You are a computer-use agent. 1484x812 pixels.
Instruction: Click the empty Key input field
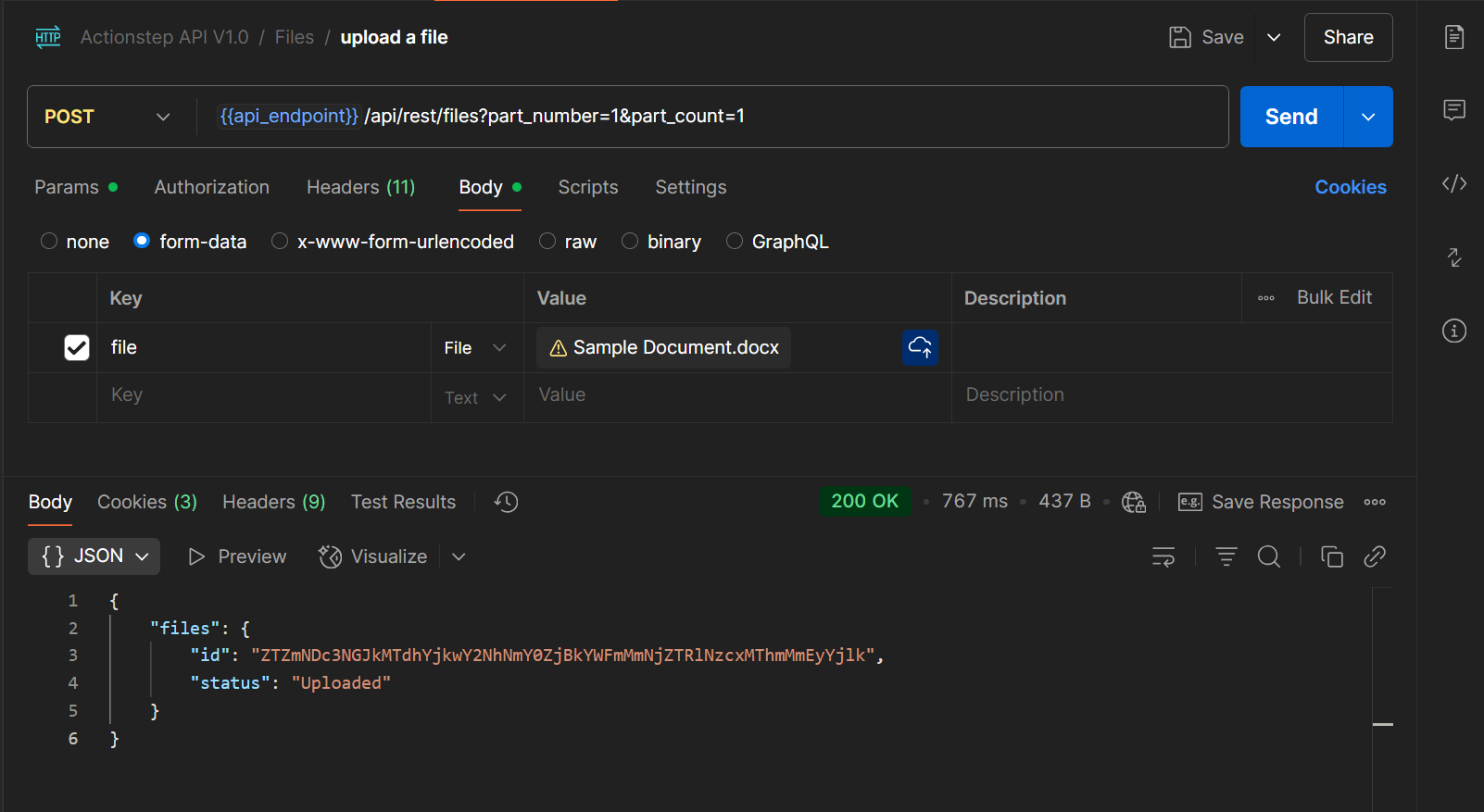click(264, 395)
